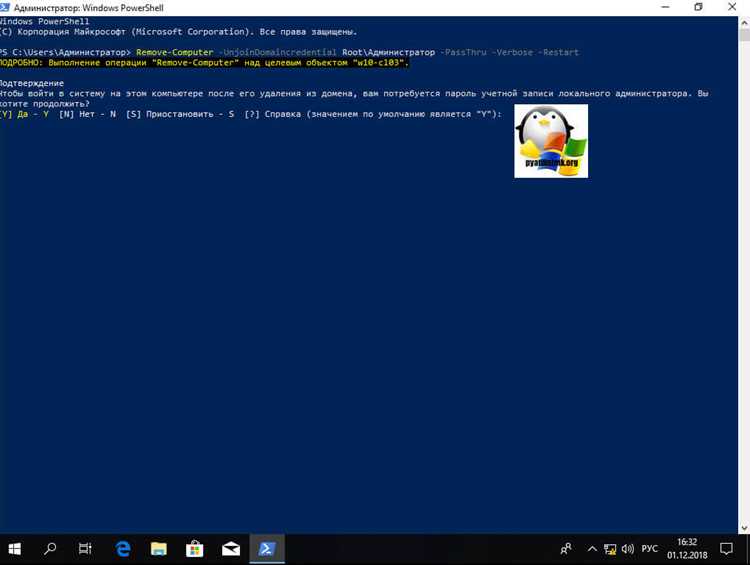Show hidden tray icons chevron

[592, 549]
